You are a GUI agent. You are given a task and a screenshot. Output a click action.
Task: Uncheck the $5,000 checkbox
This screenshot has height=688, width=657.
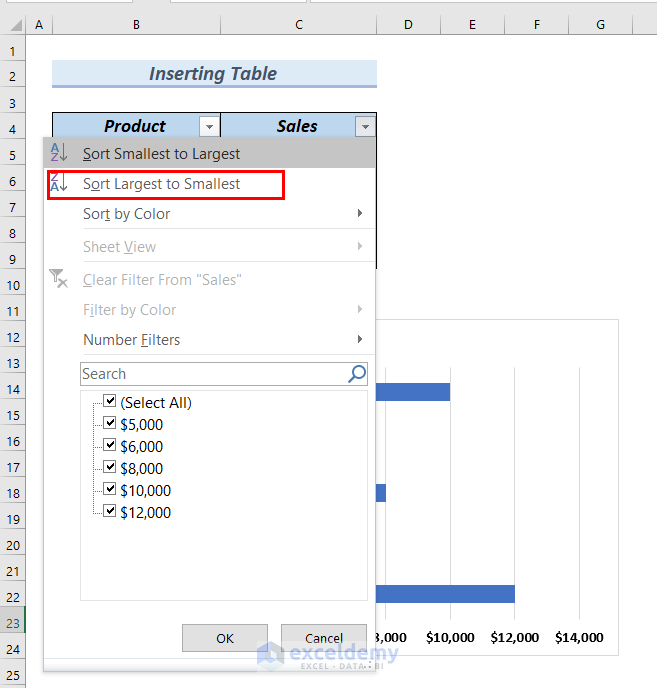[109, 423]
